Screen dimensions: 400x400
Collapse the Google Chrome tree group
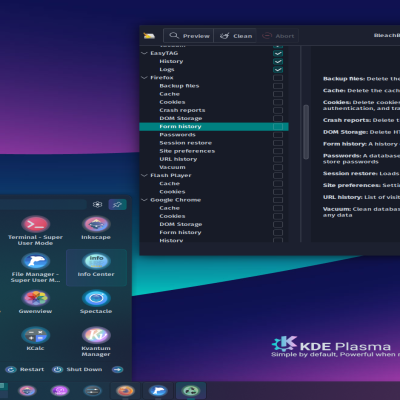(144, 200)
